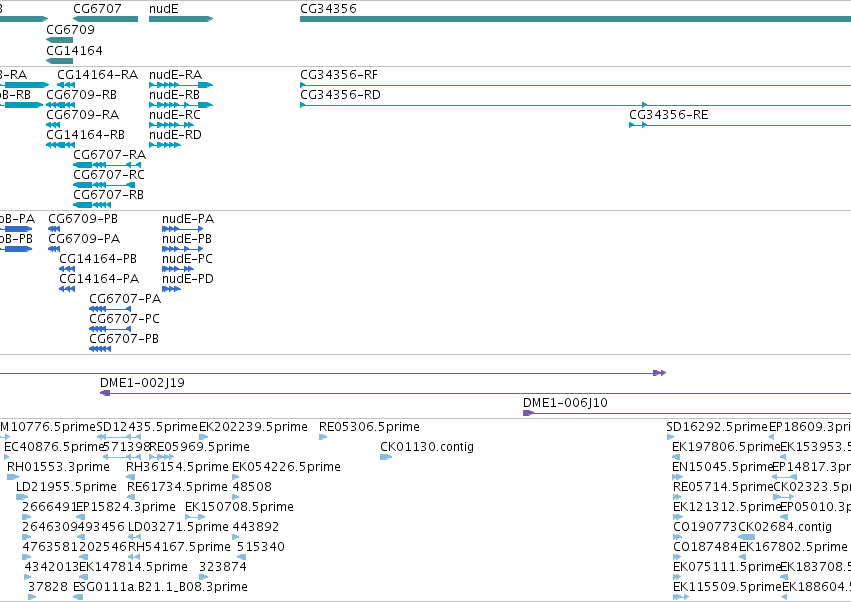The height and width of the screenshot is (602, 851).
Task: Click the DME1-006J10 clone label
Action: [566, 403]
